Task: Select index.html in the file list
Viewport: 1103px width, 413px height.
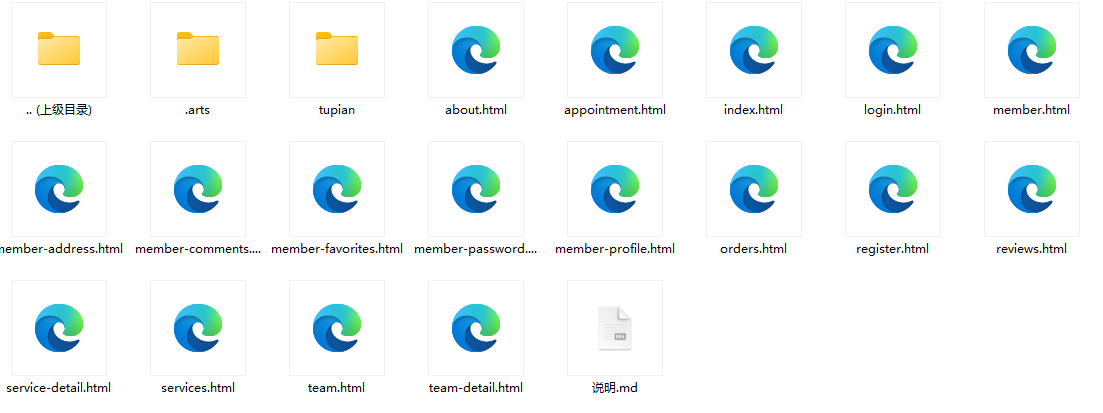Action: click(753, 50)
